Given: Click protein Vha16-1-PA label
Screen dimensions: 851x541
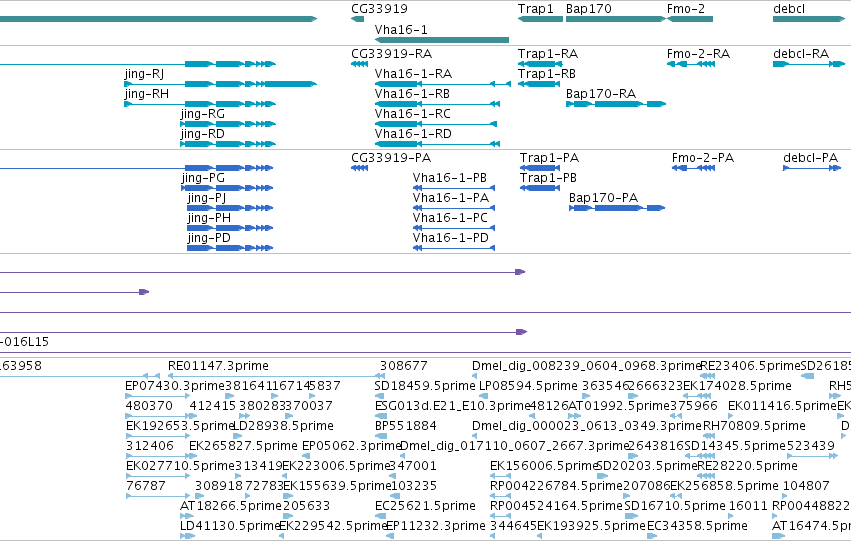Looking at the screenshot, I should coord(450,198).
